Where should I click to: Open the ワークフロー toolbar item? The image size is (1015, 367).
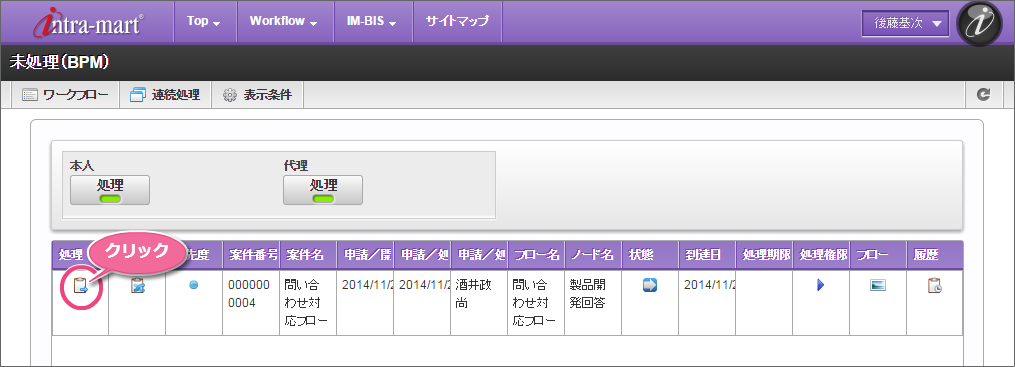pyautogui.click(x=65, y=95)
